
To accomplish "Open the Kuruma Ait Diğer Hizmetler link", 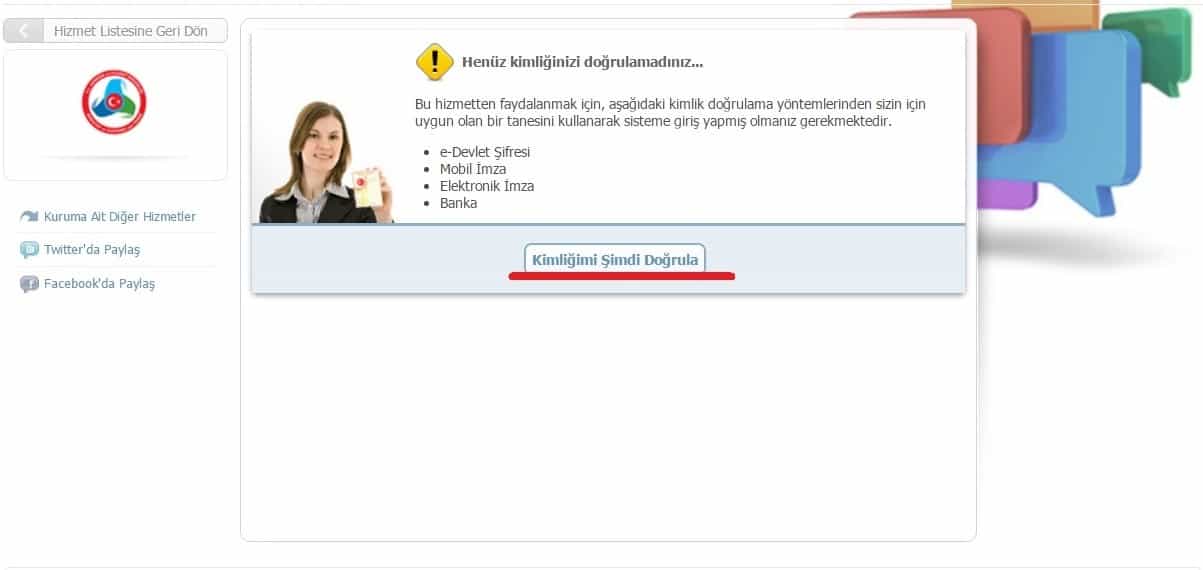I will [120, 217].
